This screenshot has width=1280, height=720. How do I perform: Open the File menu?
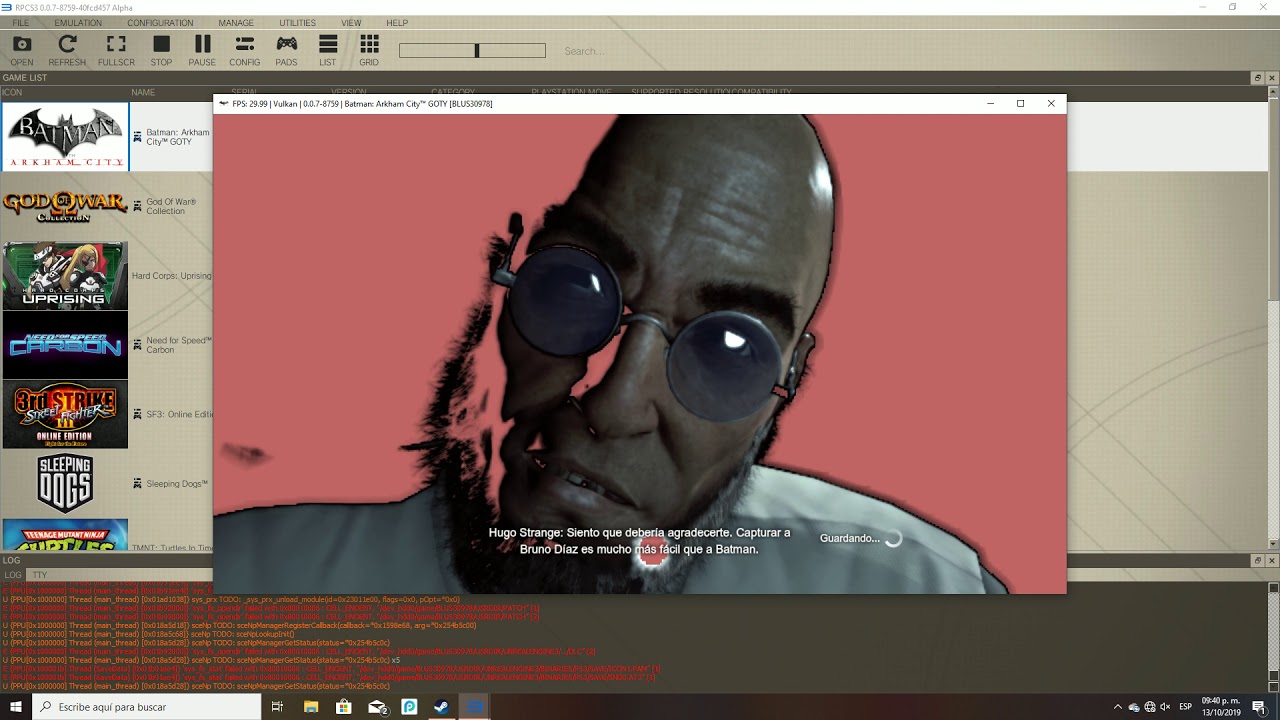point(21,23)
